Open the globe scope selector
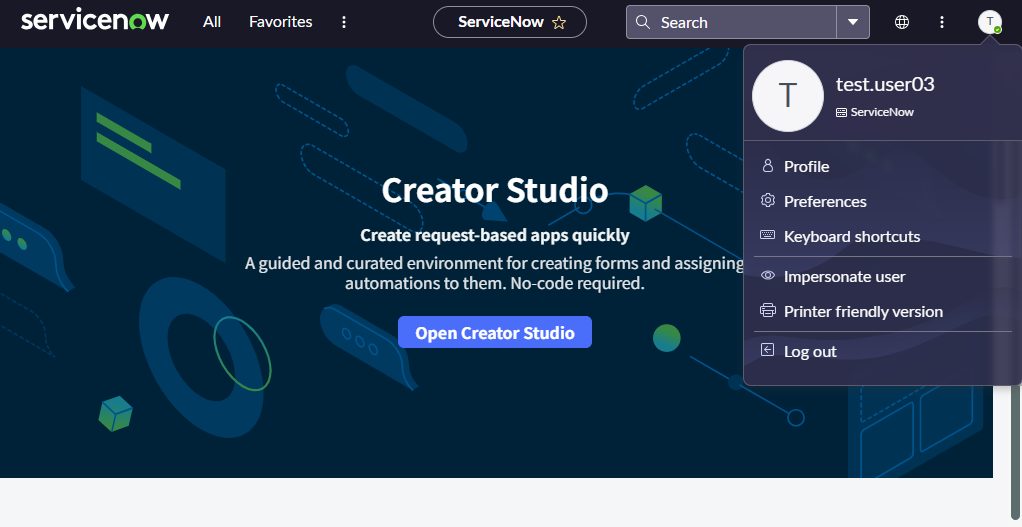The image size is (1022, 527). pyautogui.click(x=901, y=22)
